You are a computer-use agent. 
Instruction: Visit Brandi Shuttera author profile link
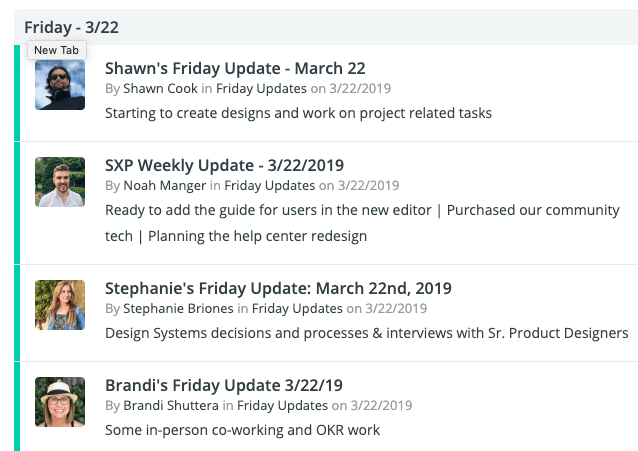(x=171, y=405)
